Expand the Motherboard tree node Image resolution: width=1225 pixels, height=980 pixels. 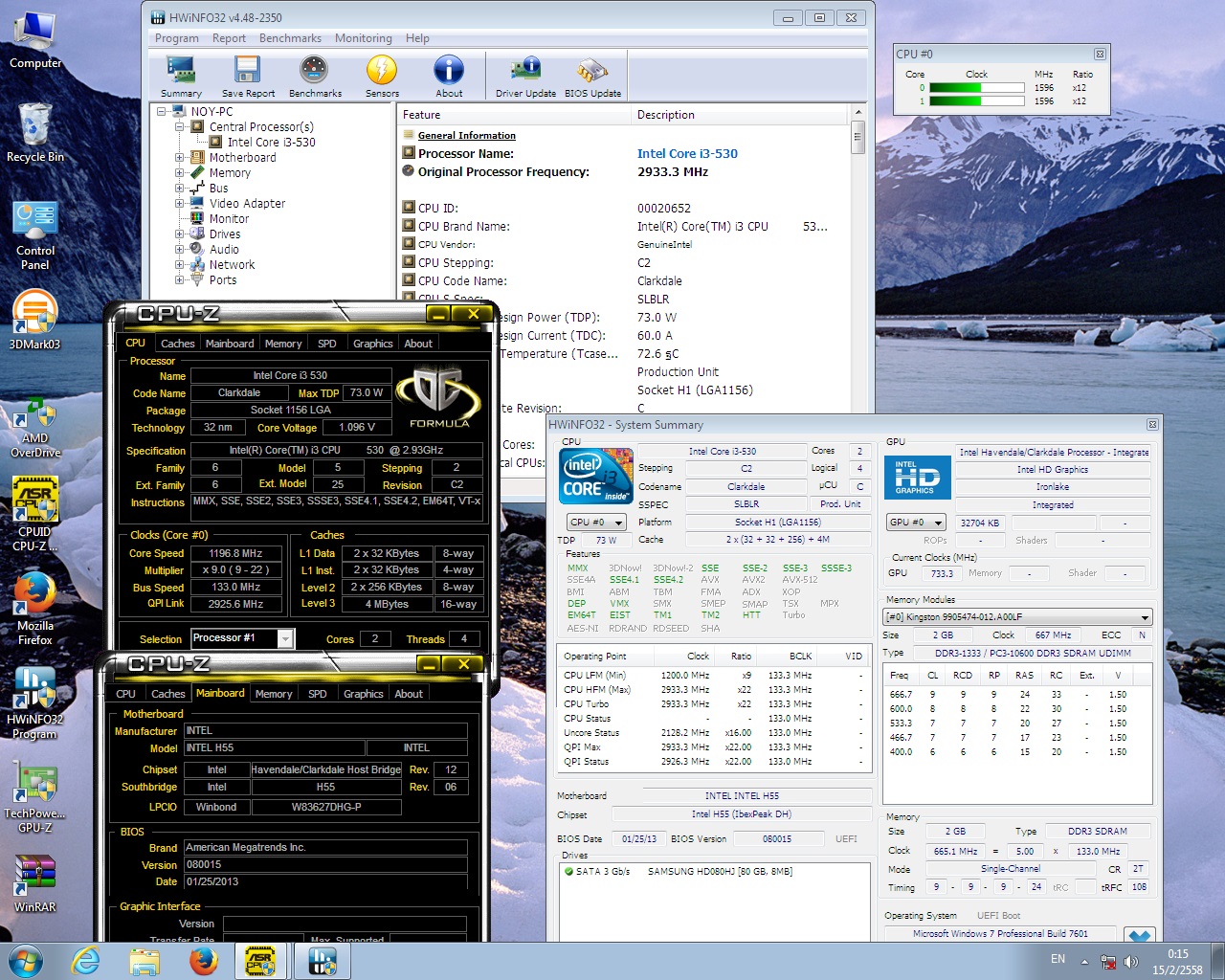click(x=180, y=158)
